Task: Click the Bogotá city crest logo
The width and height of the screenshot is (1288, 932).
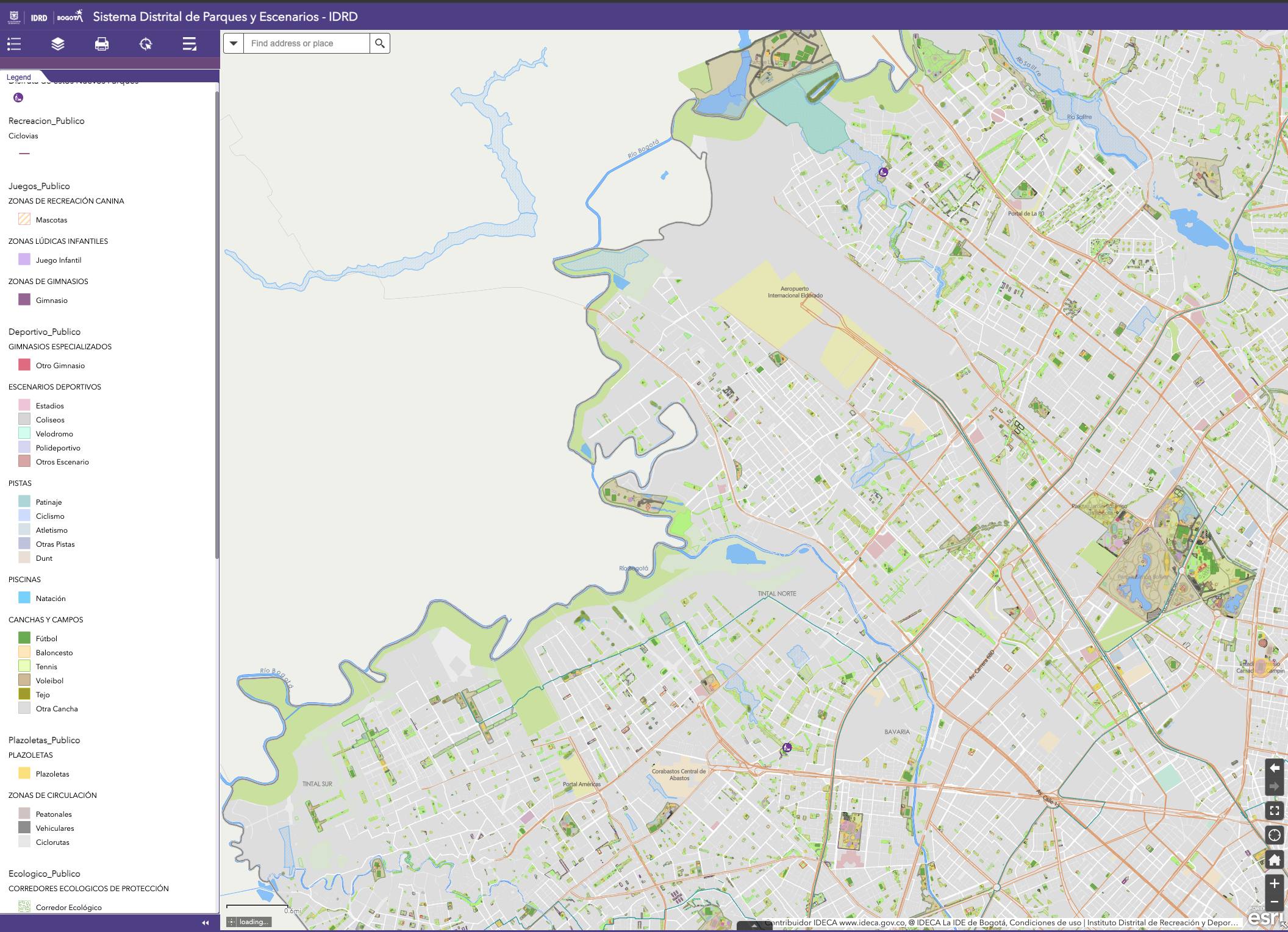Action: point(14,17)
